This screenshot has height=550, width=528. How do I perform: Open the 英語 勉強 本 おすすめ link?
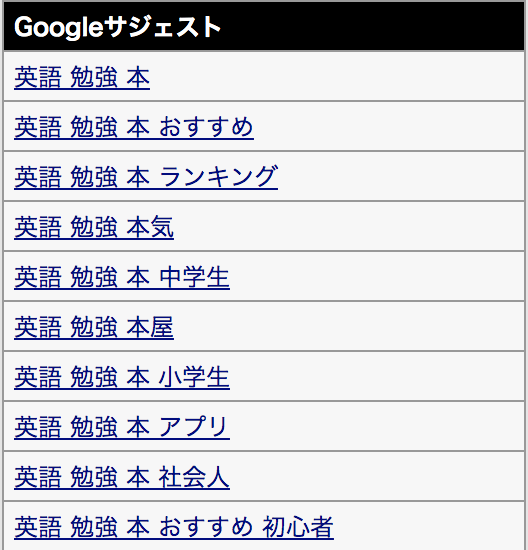(134, 127)
